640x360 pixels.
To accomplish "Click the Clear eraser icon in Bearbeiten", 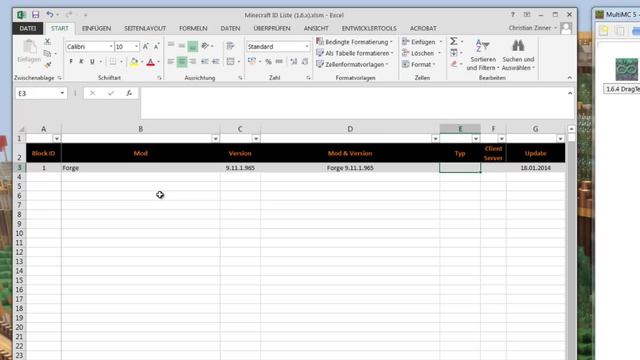I will click(x=453, y=64).
